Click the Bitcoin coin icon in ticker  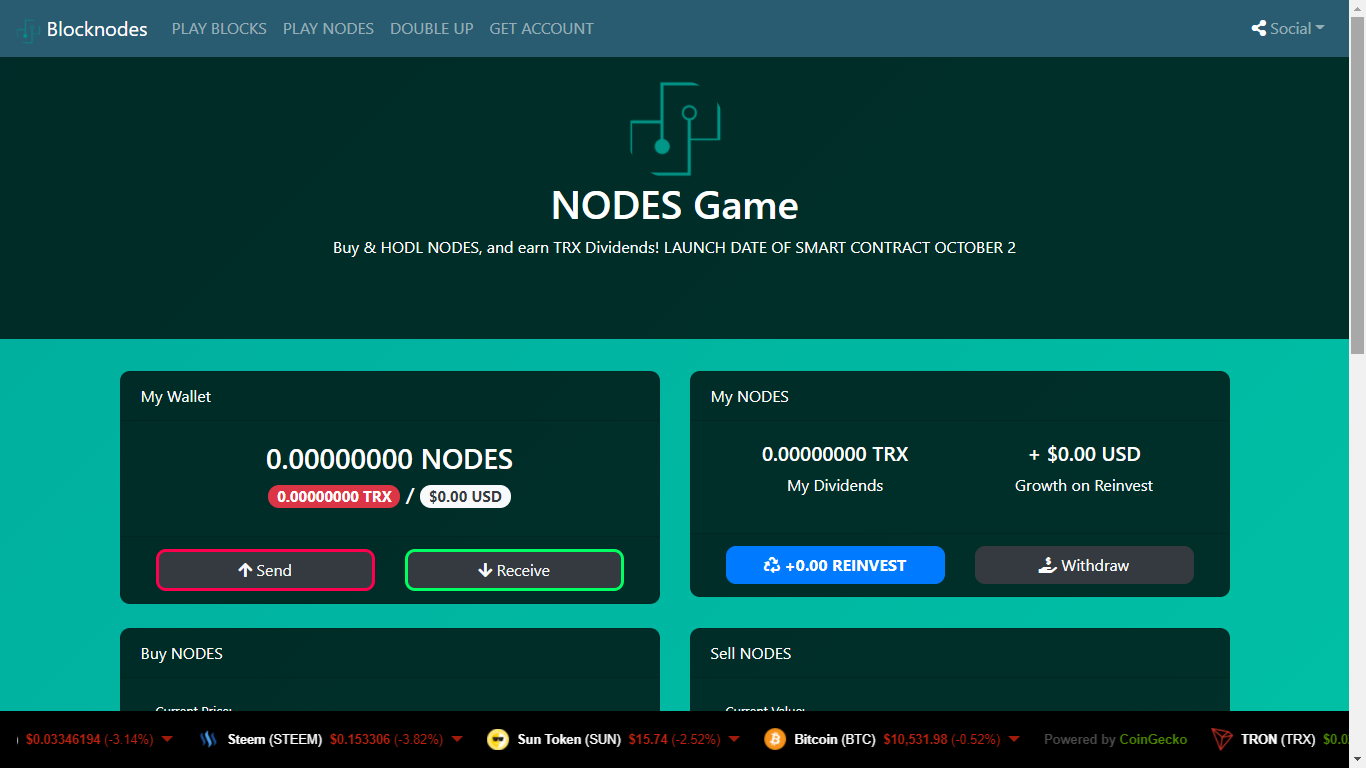coord(775,739)
